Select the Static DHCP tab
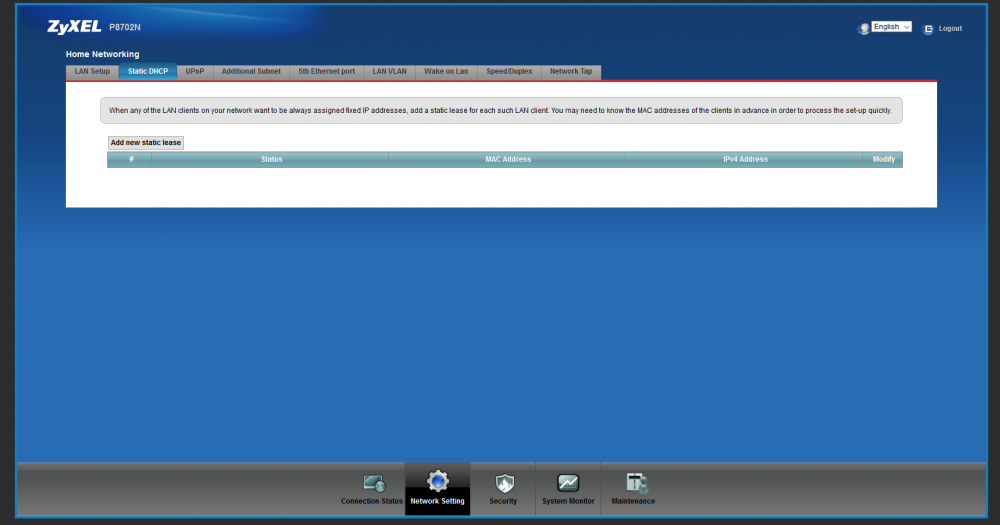 (x=148, y=71)
